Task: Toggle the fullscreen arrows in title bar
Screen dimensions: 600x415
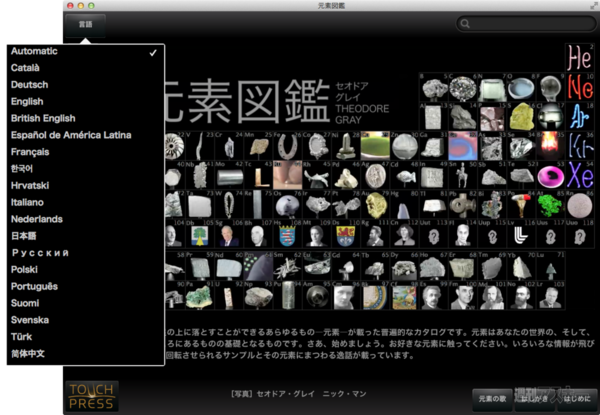Action: tap(593, 5)
